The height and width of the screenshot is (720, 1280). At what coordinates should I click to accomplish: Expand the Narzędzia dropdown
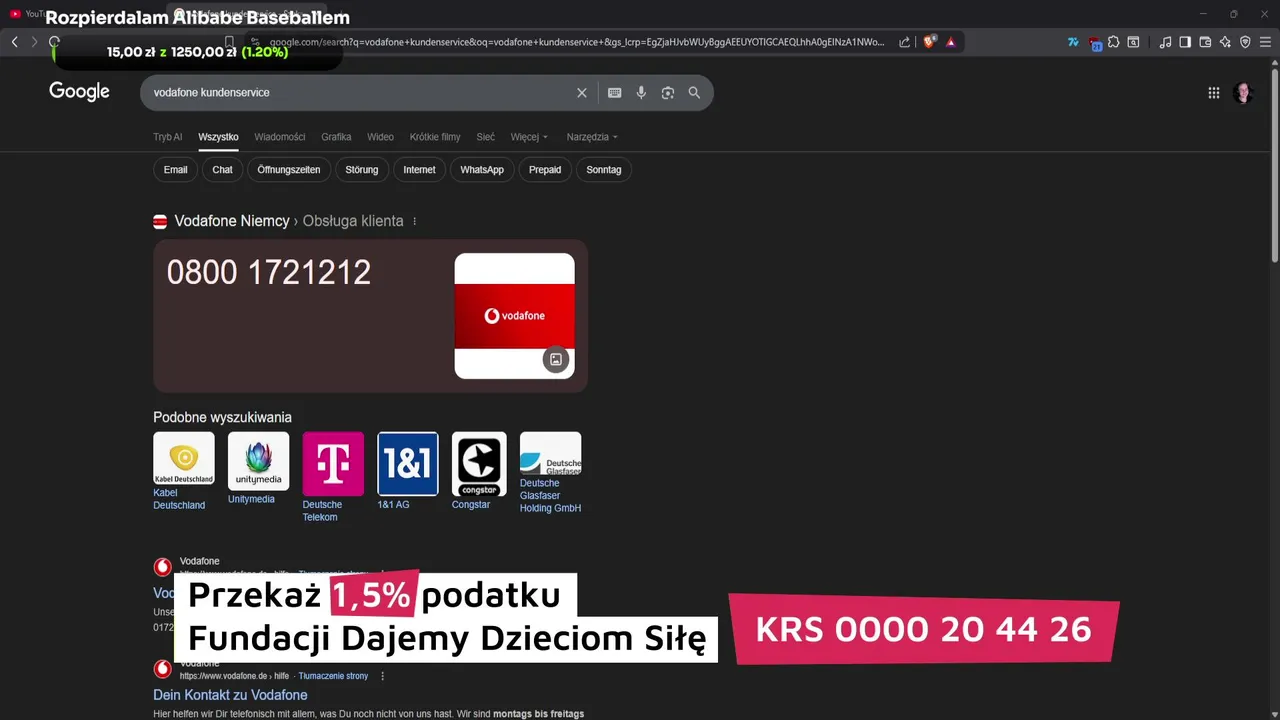tap(592, 137)
